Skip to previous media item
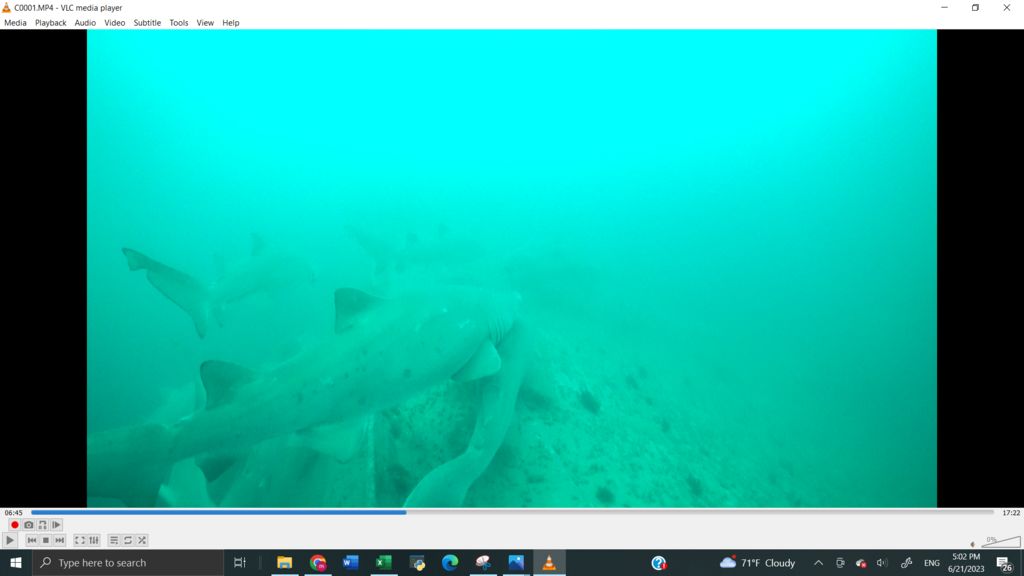Screen dimensions: 1024x576 [x=32, y=540]
